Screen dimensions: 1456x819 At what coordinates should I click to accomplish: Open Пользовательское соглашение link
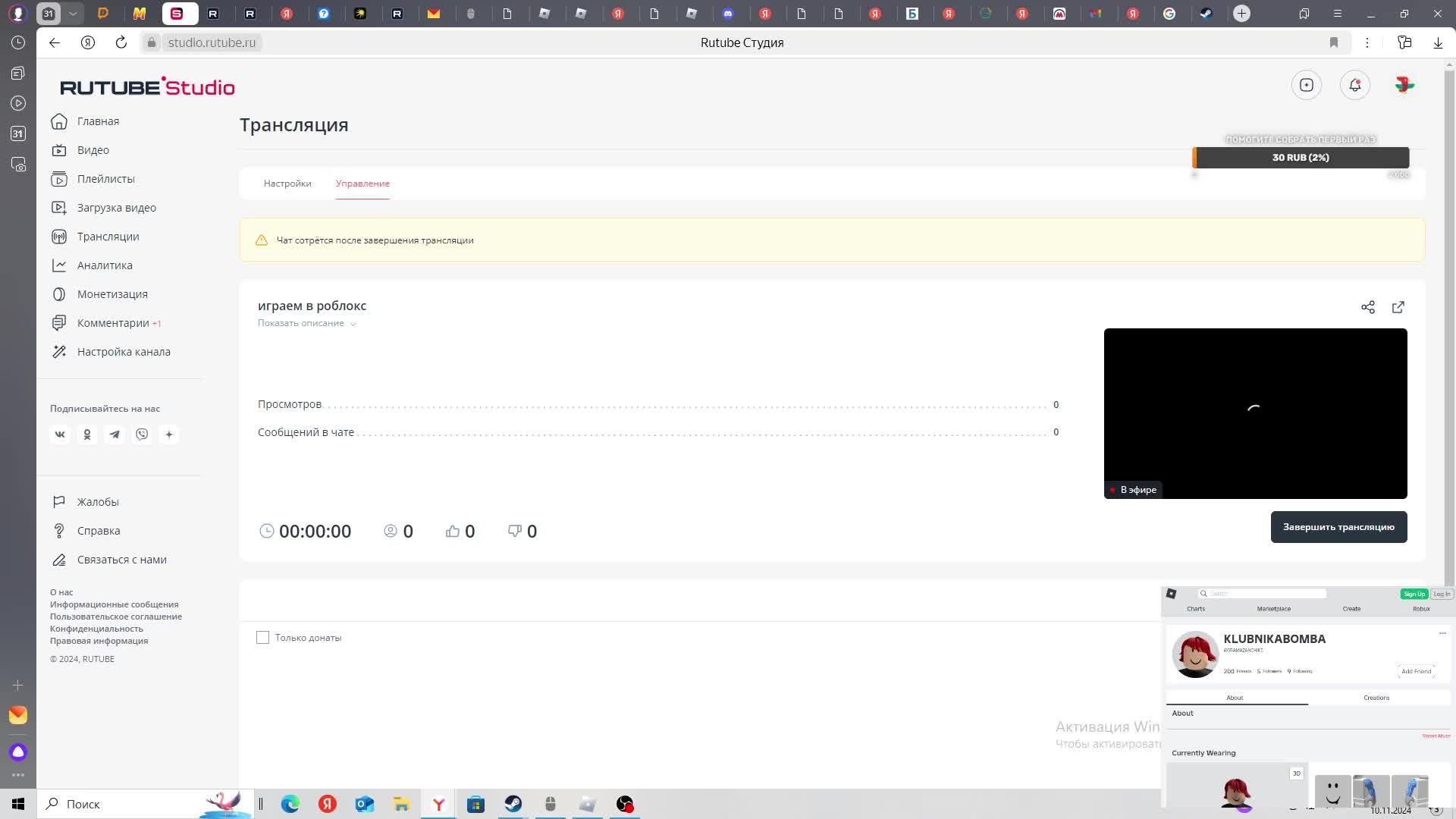point(116,617)
